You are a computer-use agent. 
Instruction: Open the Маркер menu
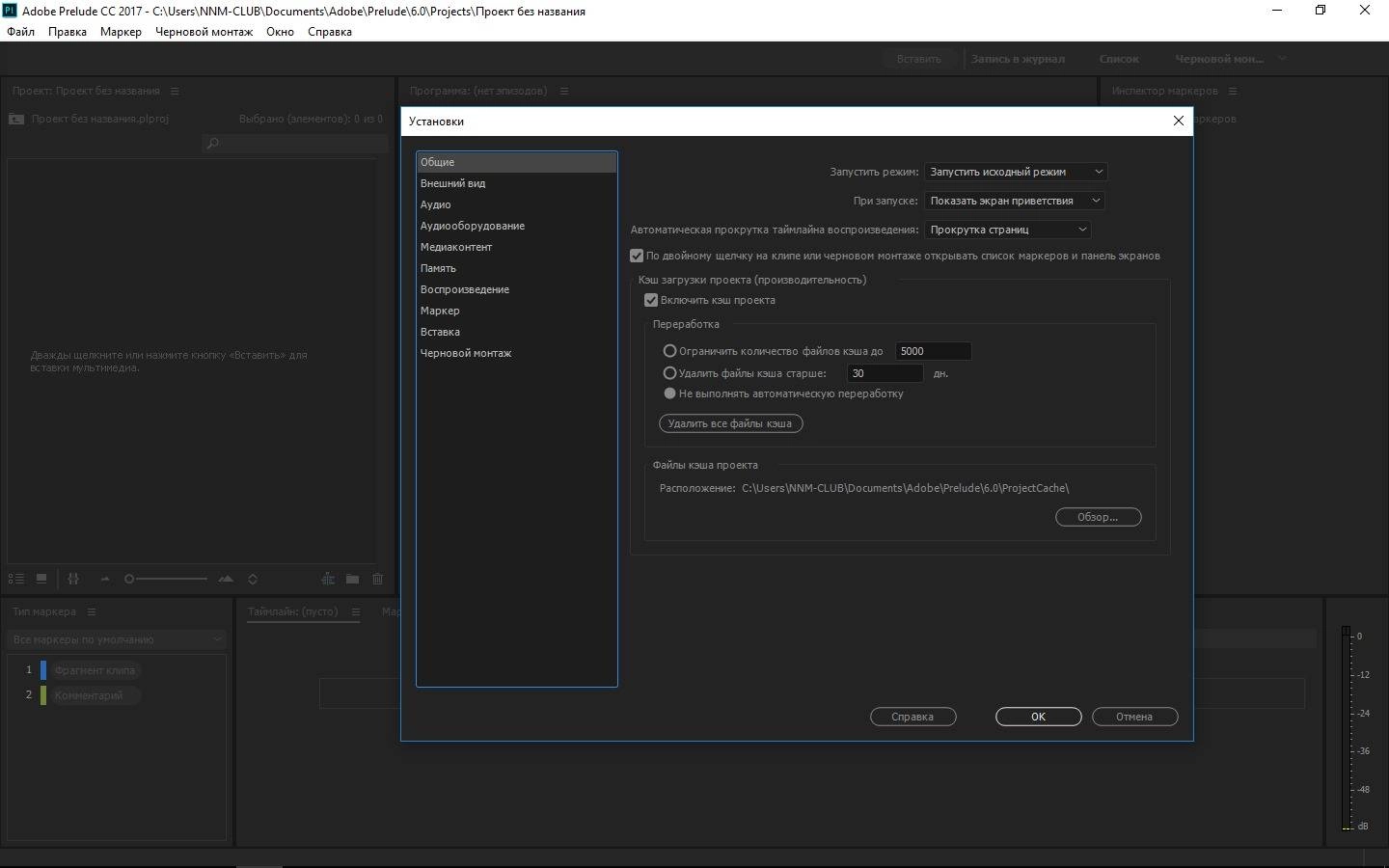(121, 32)
